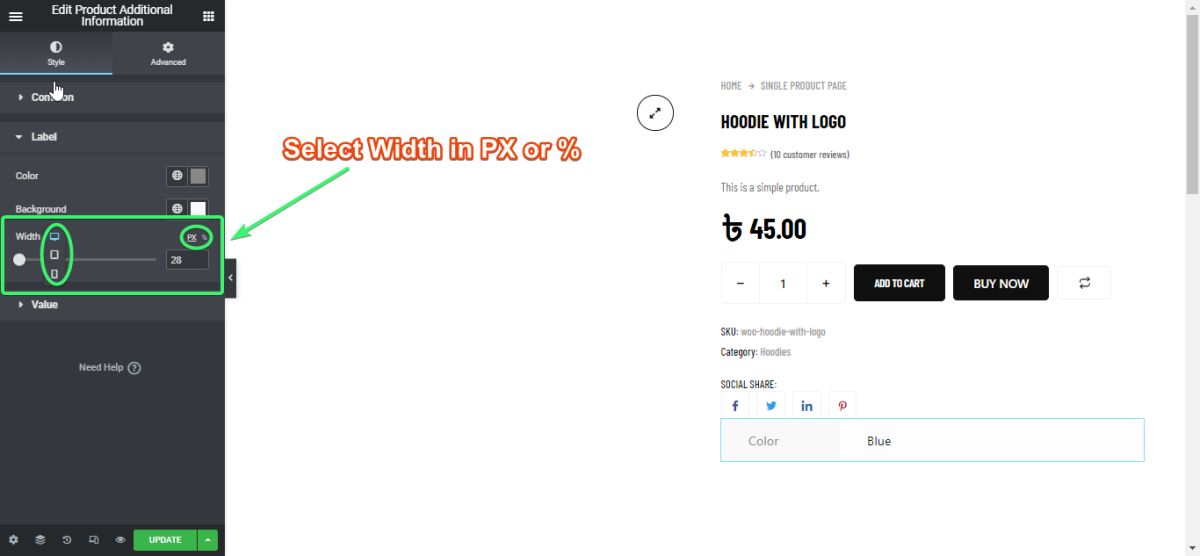Open the Navigator layers icon
The width and height of the screenshot is (1200, 556).
point(40,540)
